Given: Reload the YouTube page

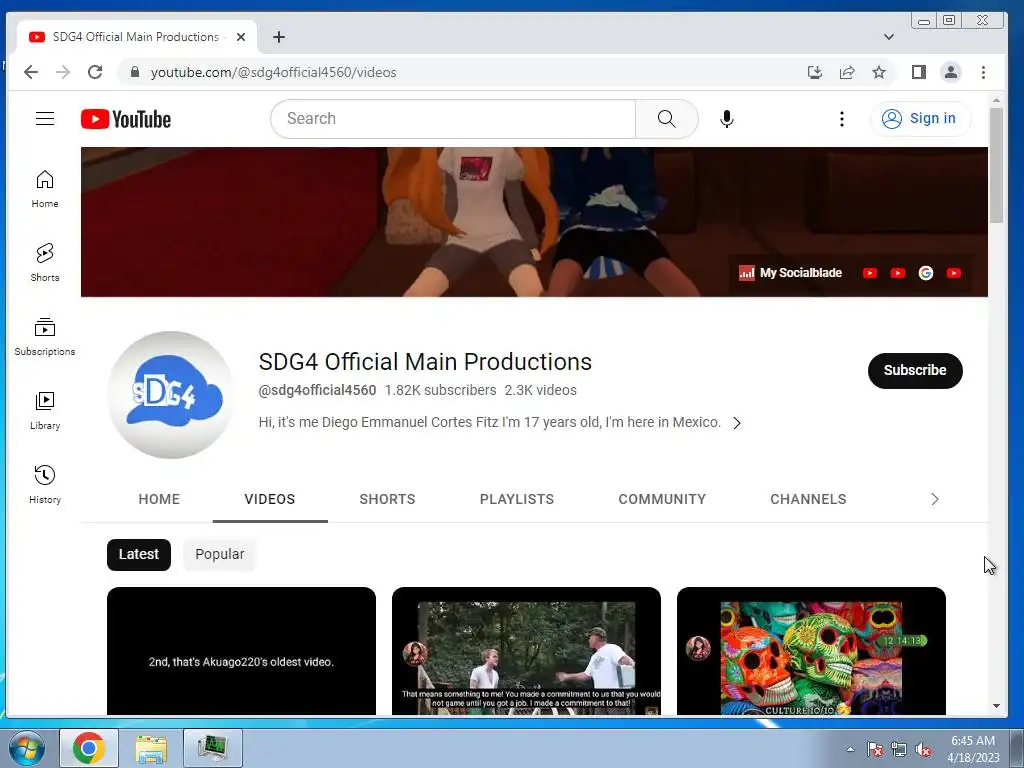Looking at the screenshot, I should pyautogui.click(x=95, y=72).
